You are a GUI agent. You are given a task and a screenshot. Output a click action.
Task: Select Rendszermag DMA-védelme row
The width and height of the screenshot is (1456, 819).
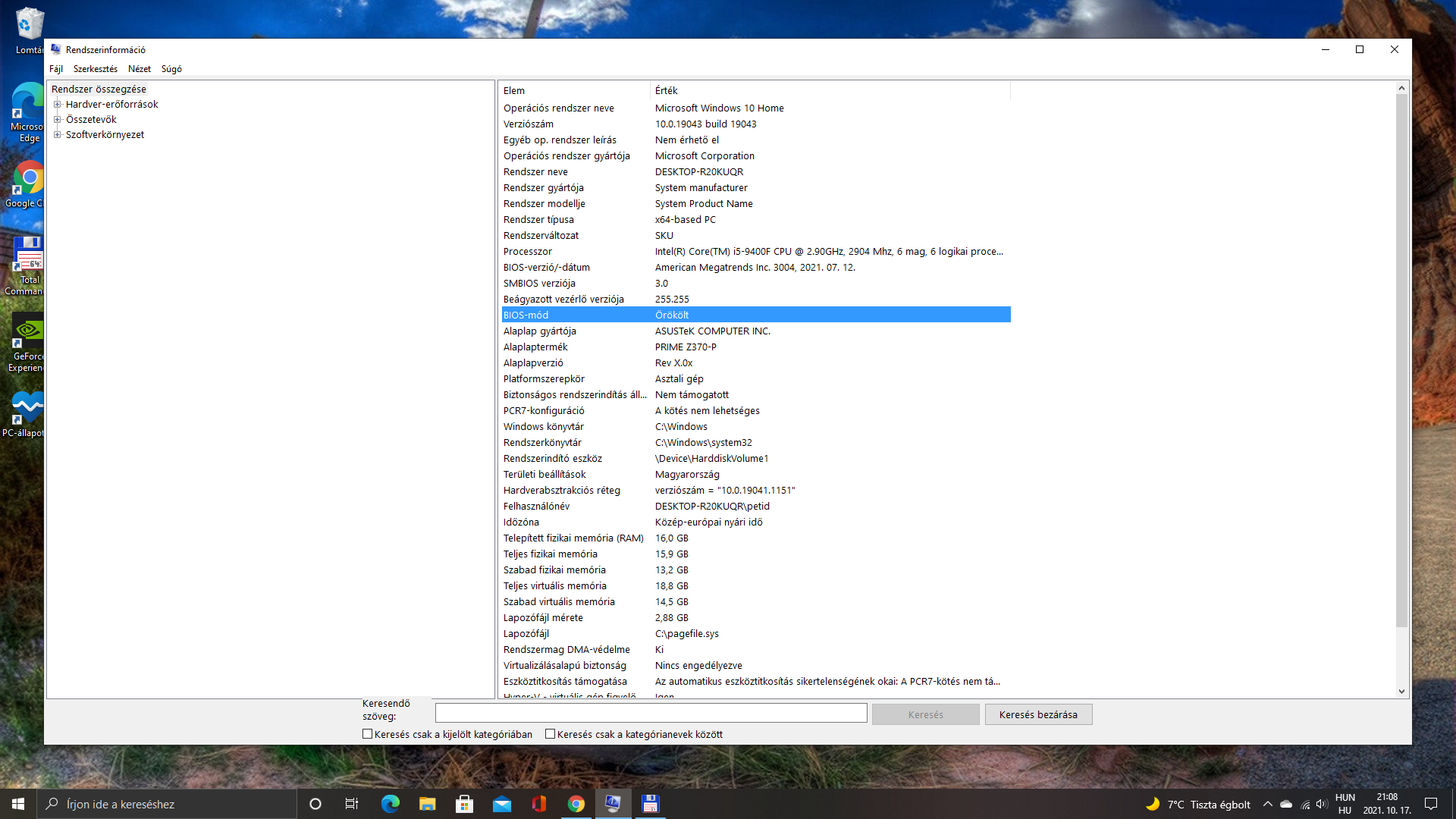tap(755, 650)
